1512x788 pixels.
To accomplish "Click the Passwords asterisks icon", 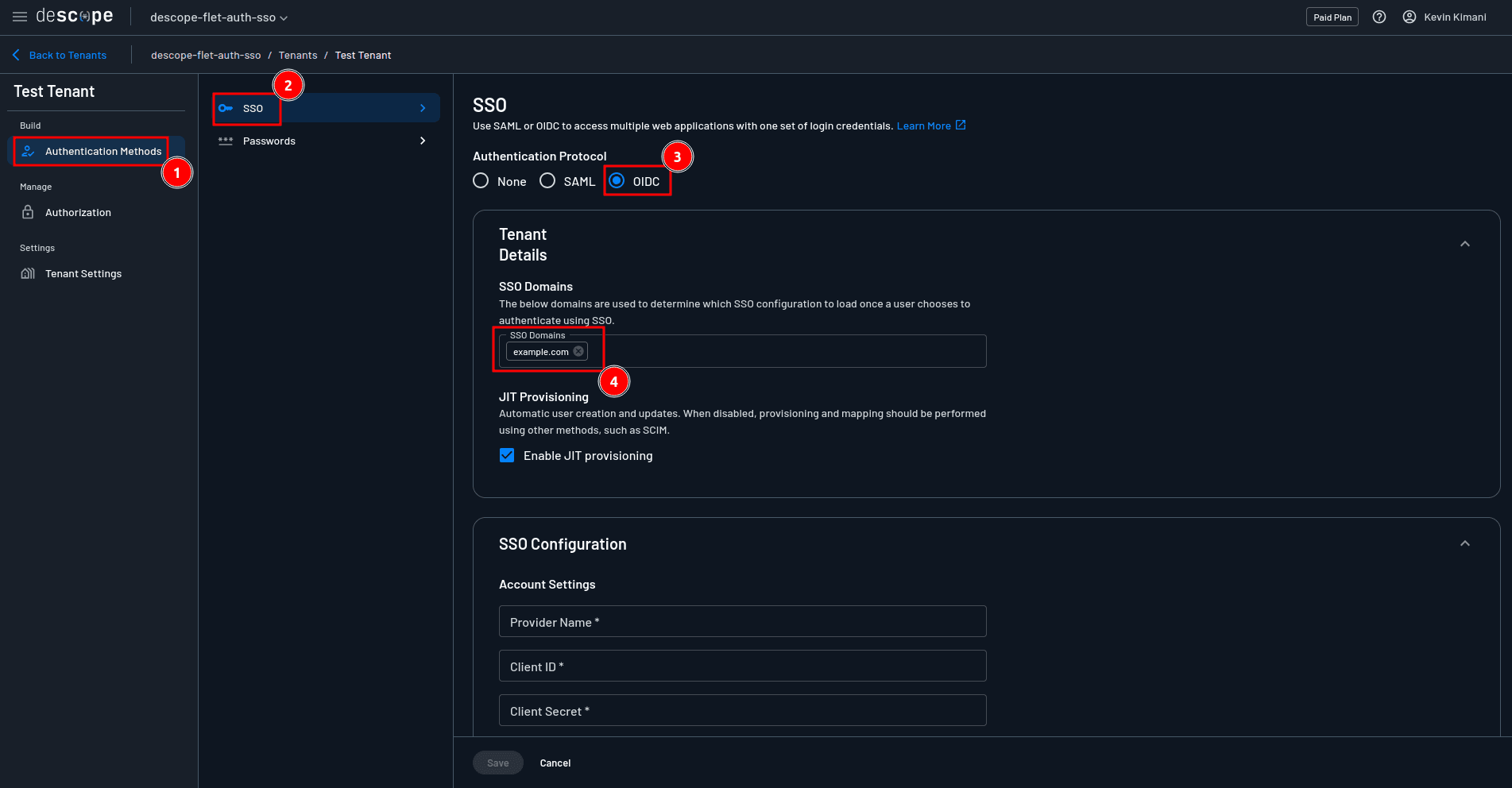I will 226,141.
